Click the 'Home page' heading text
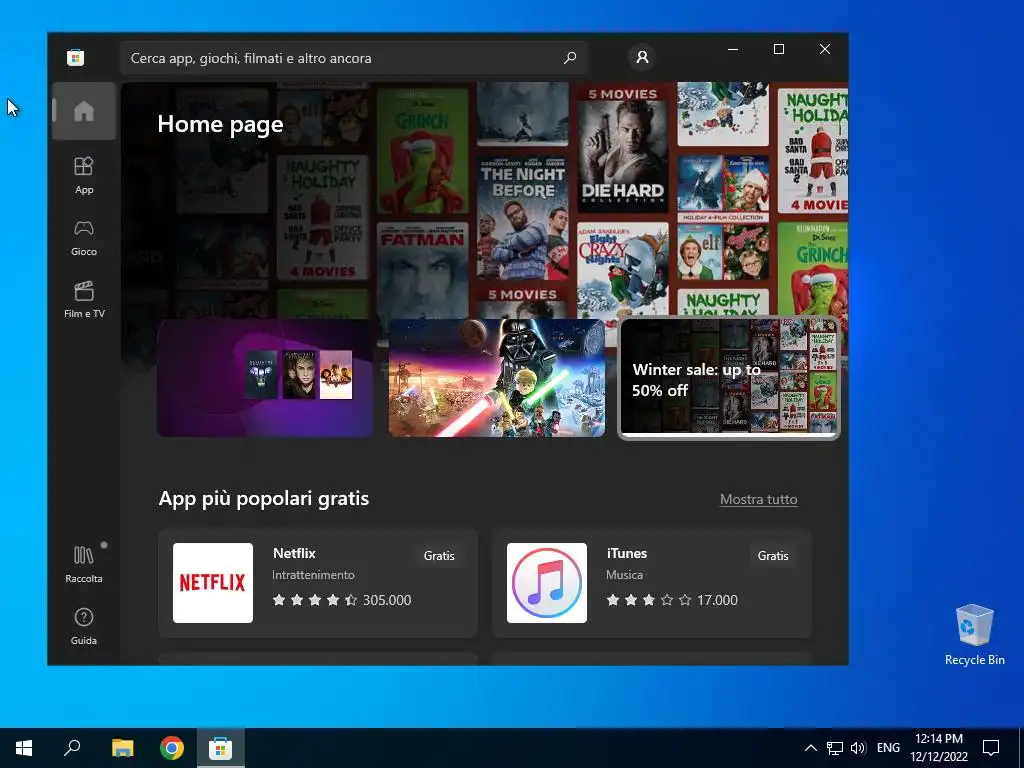The width and height of the screenshot is (1024, 768). (x=220, y=124)
